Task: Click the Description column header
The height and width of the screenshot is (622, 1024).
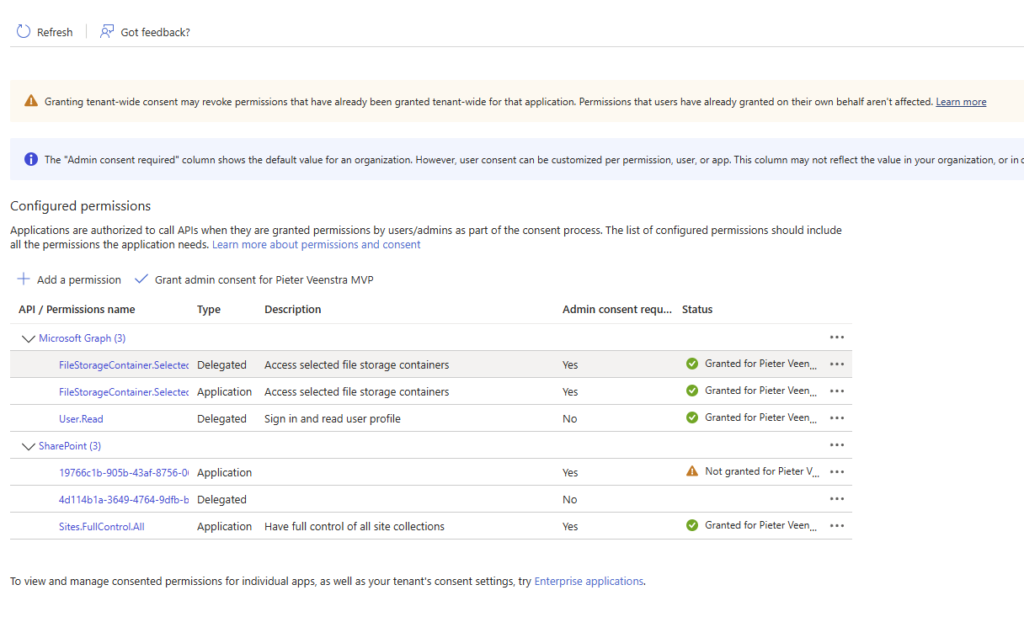Action: [293, 309]
